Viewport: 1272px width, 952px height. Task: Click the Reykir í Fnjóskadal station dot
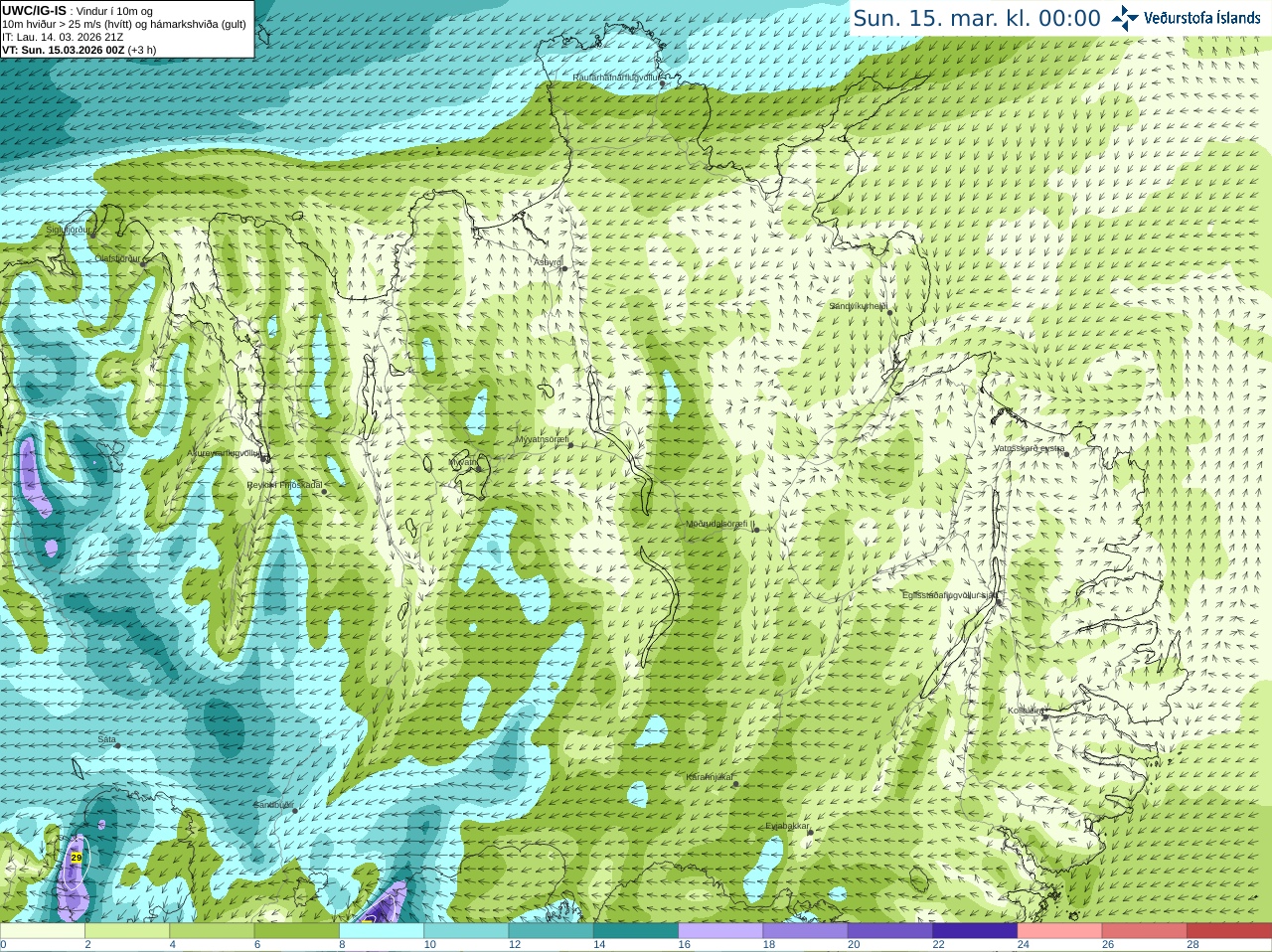pyautogui.click(x=324, y=491)
